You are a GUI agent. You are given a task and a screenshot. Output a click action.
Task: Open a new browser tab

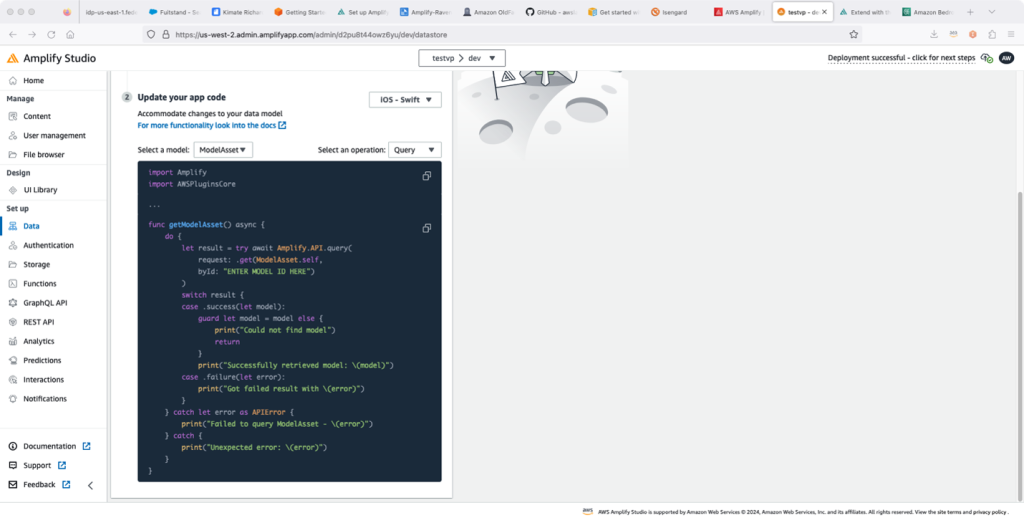coord(970,12)
